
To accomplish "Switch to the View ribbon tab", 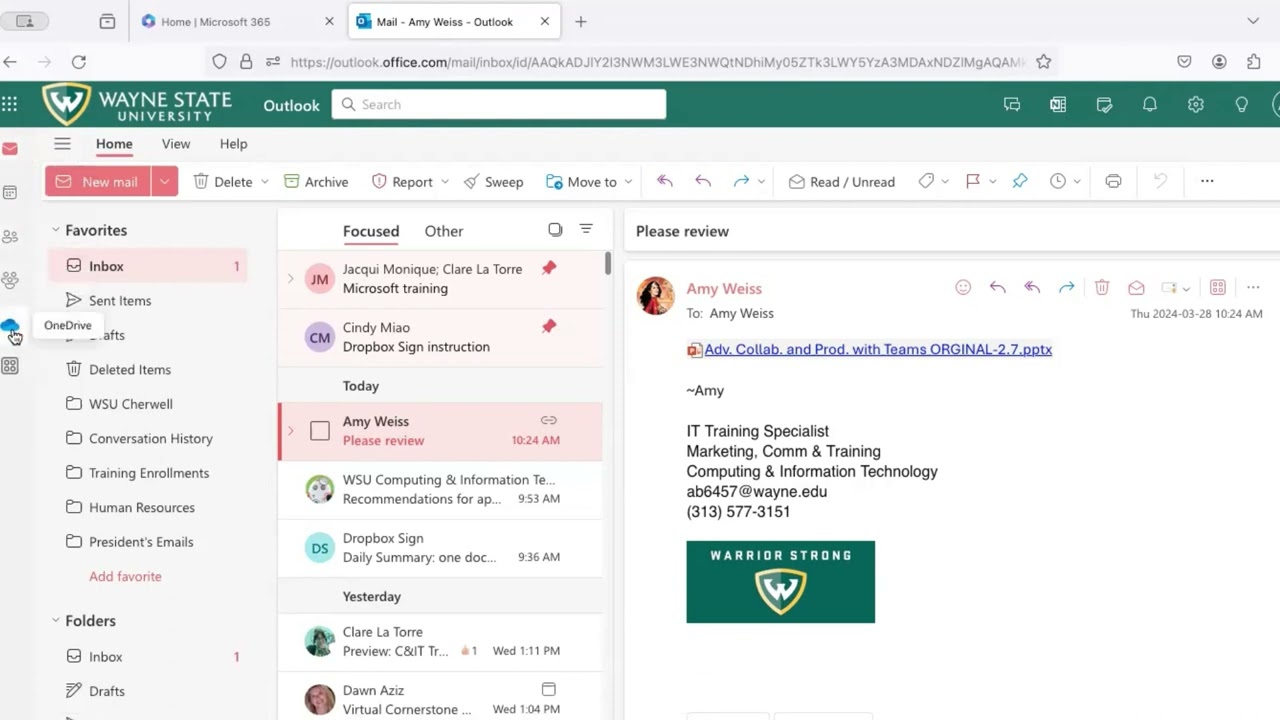I will (x=176, y=144).
